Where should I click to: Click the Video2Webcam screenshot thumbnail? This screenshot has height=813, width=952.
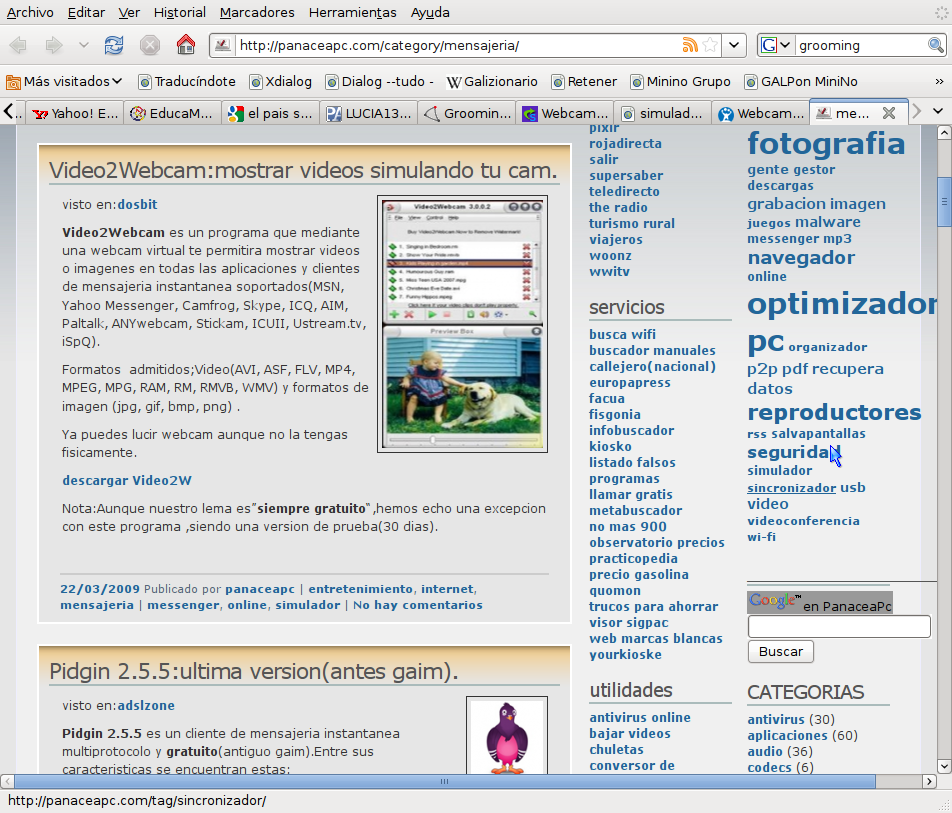point(463,324)
